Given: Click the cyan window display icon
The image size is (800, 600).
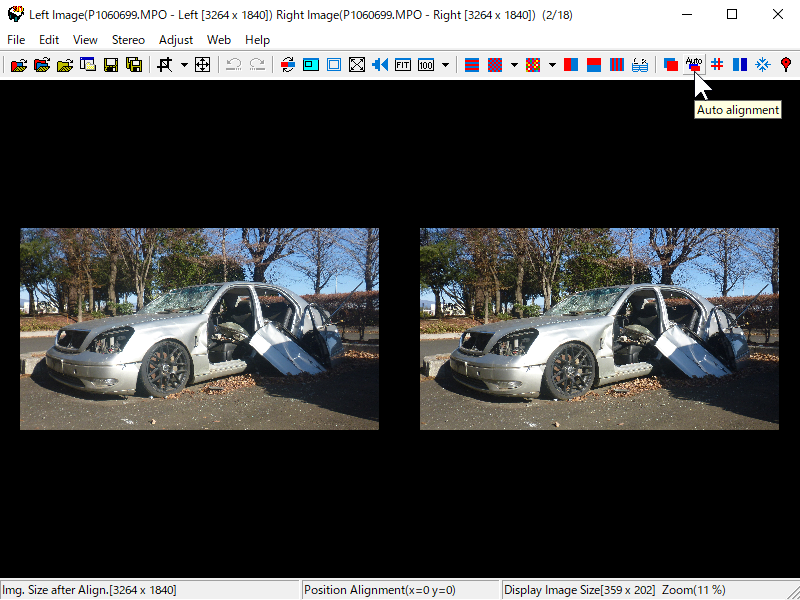Looking at the screenshot, I should (x=311, y=65).
